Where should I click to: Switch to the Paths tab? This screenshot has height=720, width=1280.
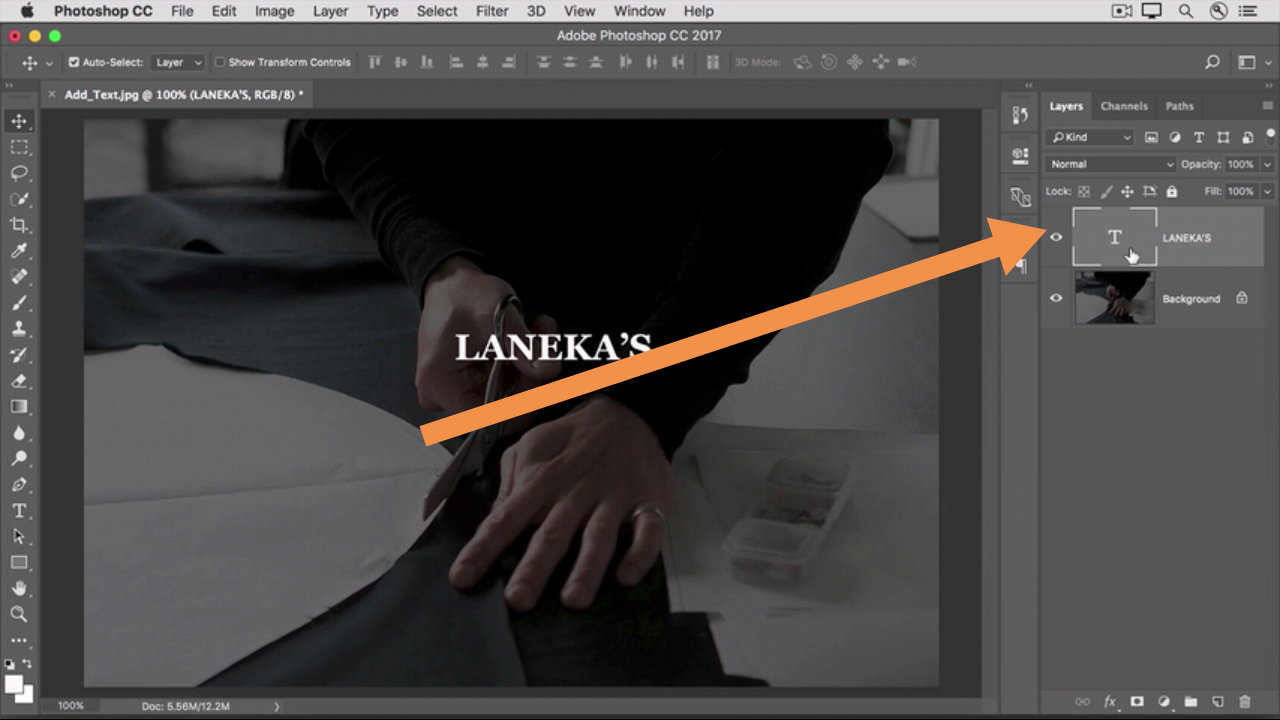click(x=1179, y=106)
